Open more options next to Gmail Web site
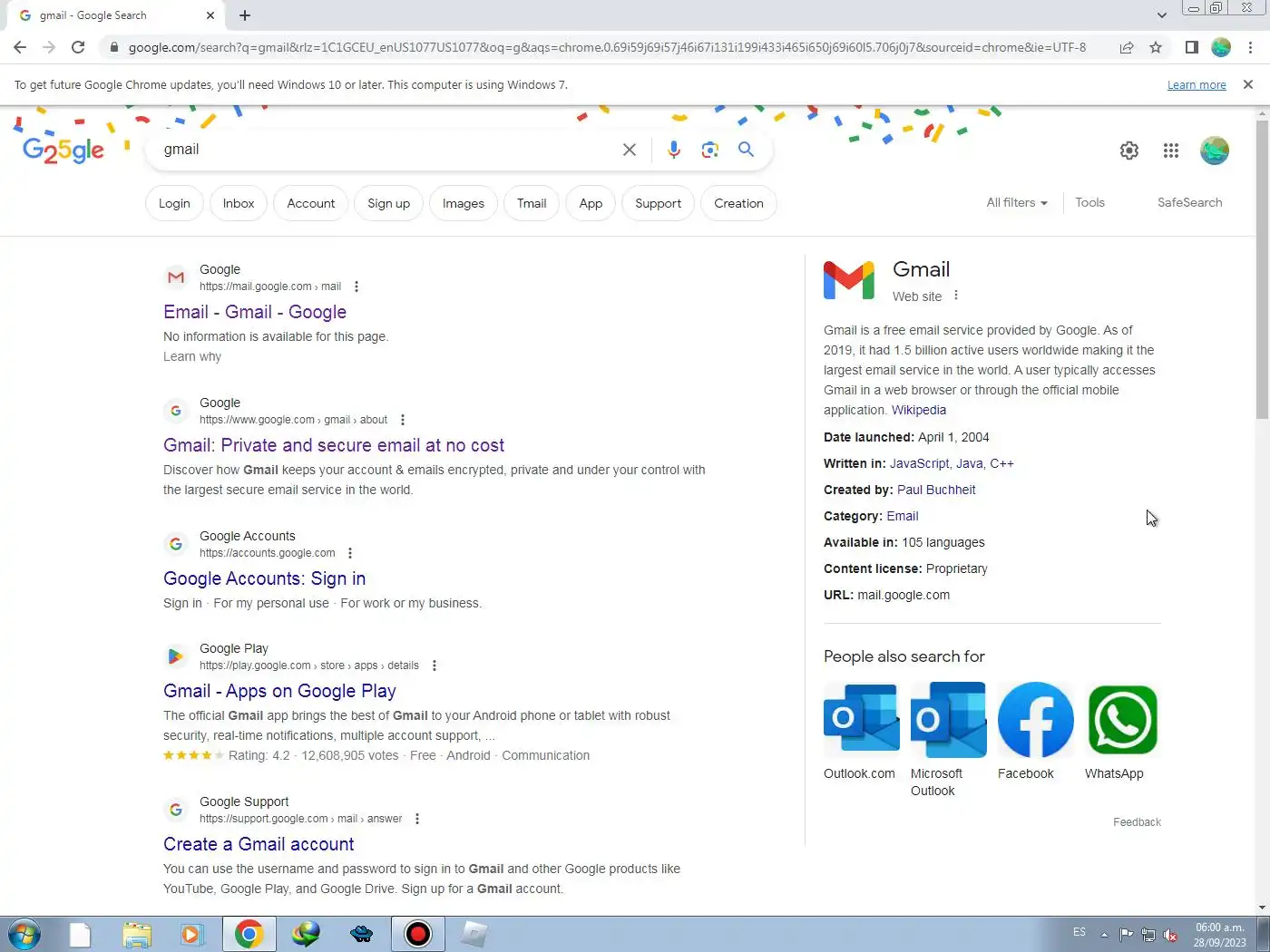This screenshot has width=1270, height=952. coord(956,296)
